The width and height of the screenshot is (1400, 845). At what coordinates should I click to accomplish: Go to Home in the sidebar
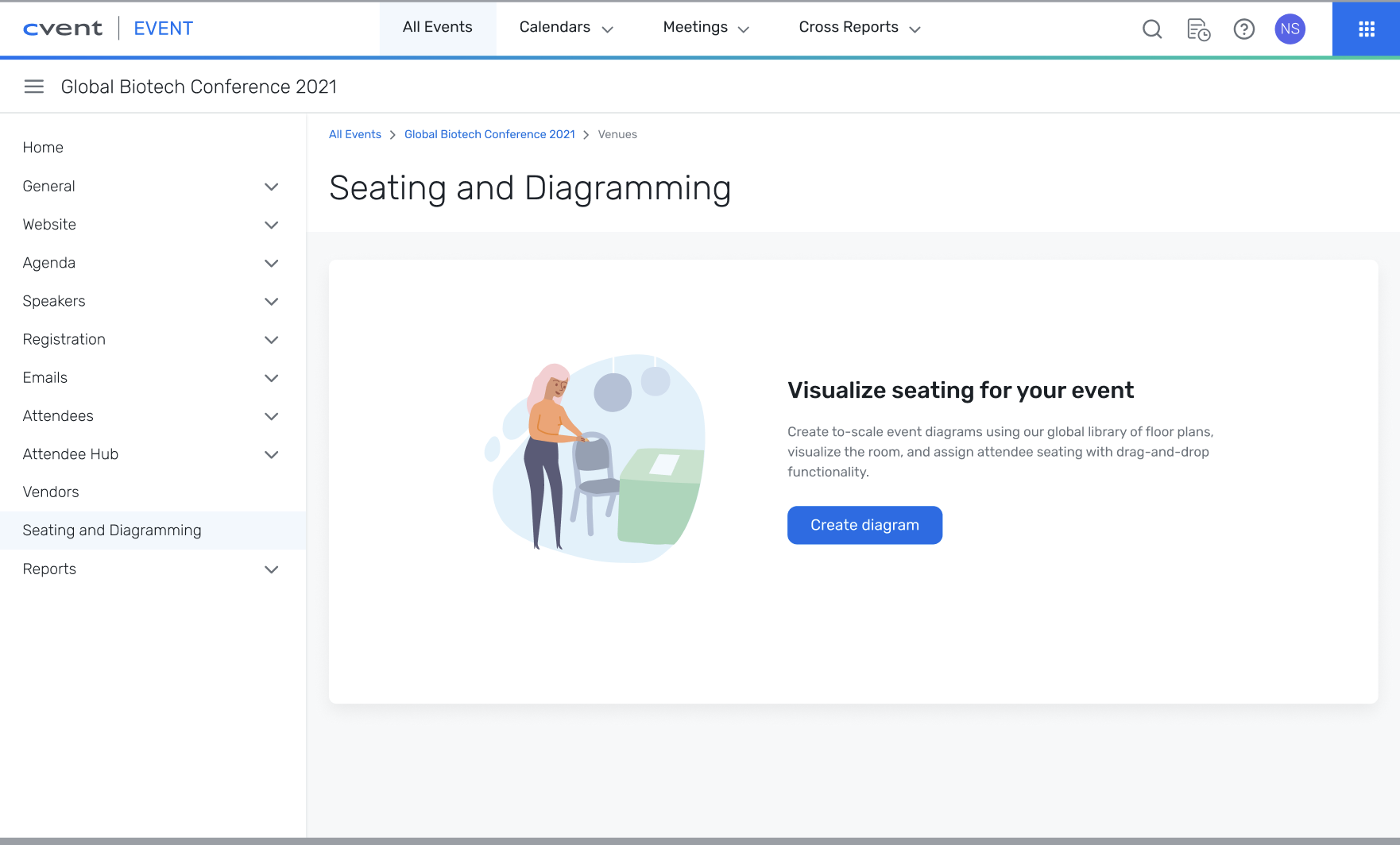pos(43,148)
